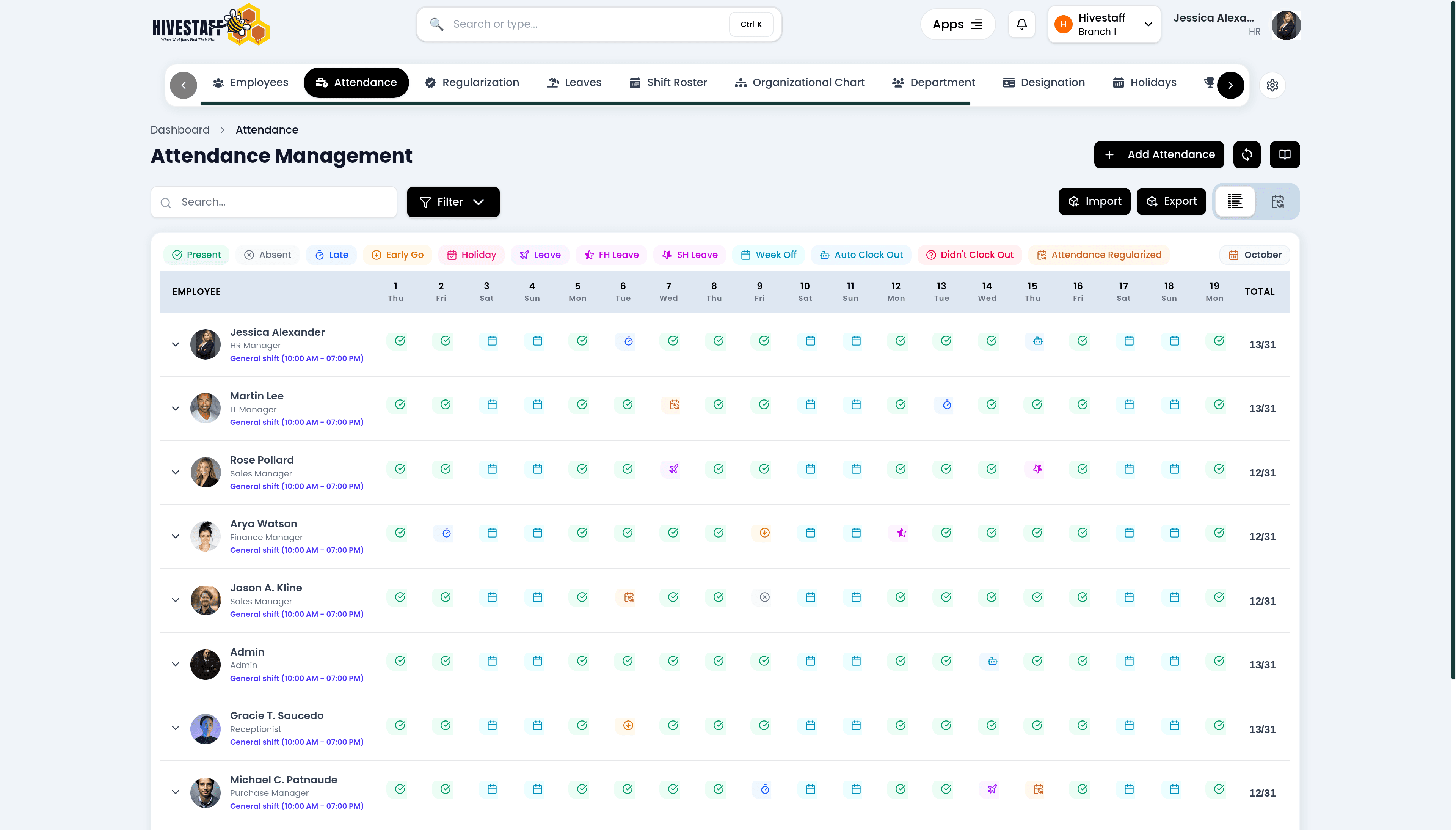
Task: Toggle the Absent legend filter
Action: point(267,255)
